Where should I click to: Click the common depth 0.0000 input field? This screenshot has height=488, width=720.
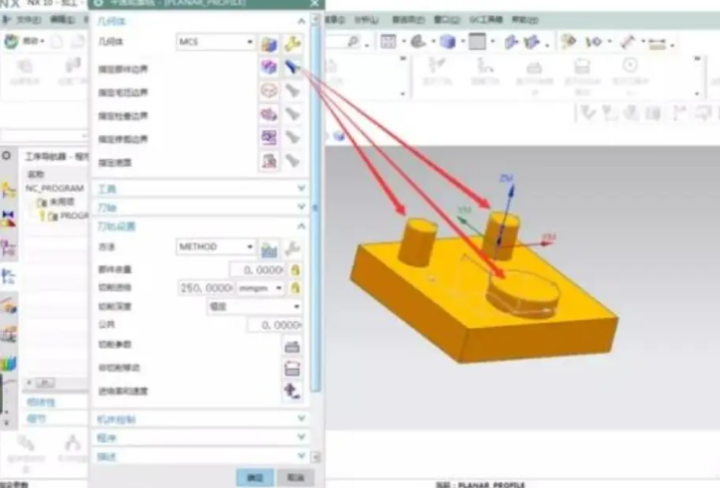275,325
